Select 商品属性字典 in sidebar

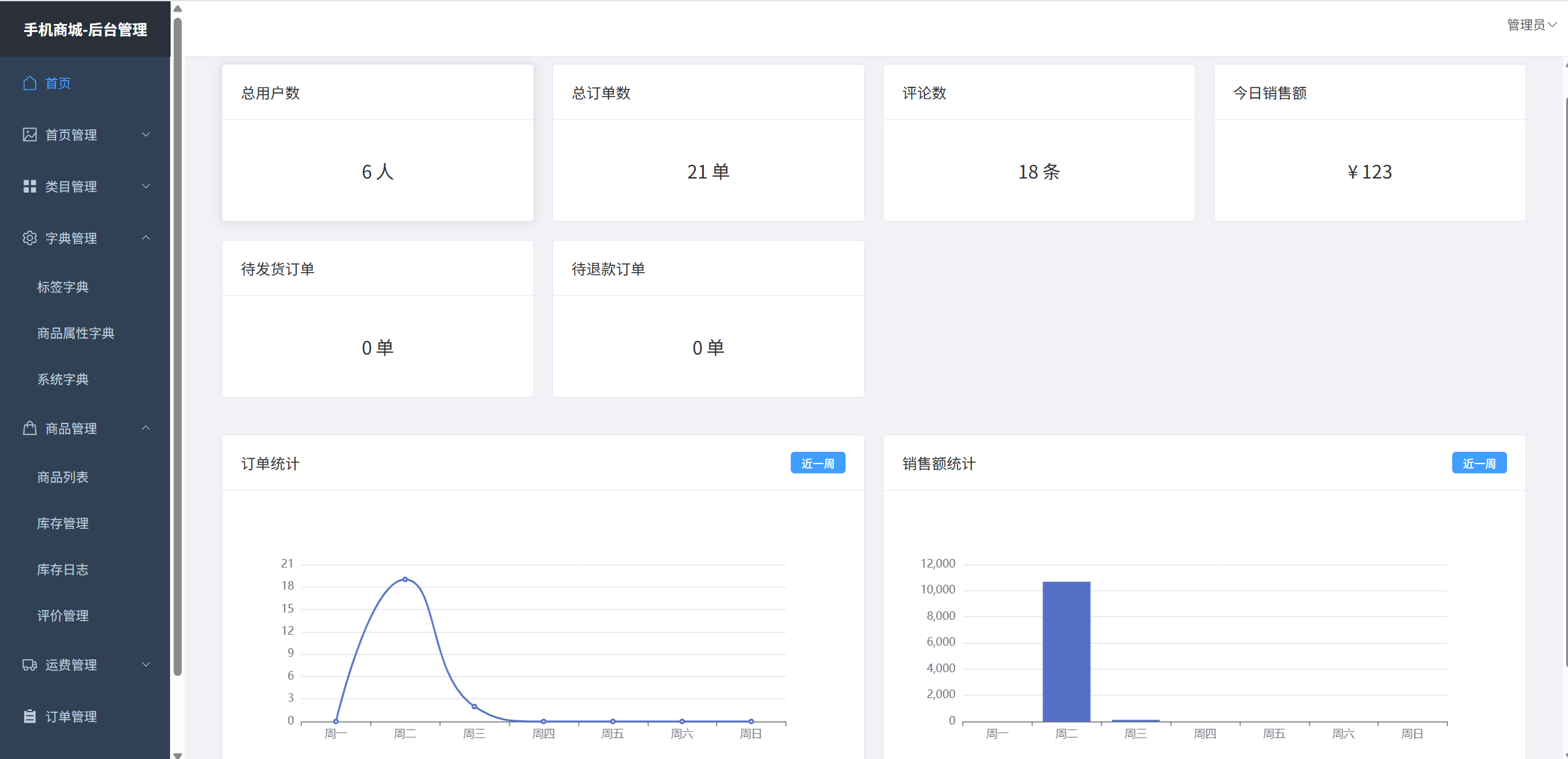pos(76,333)
